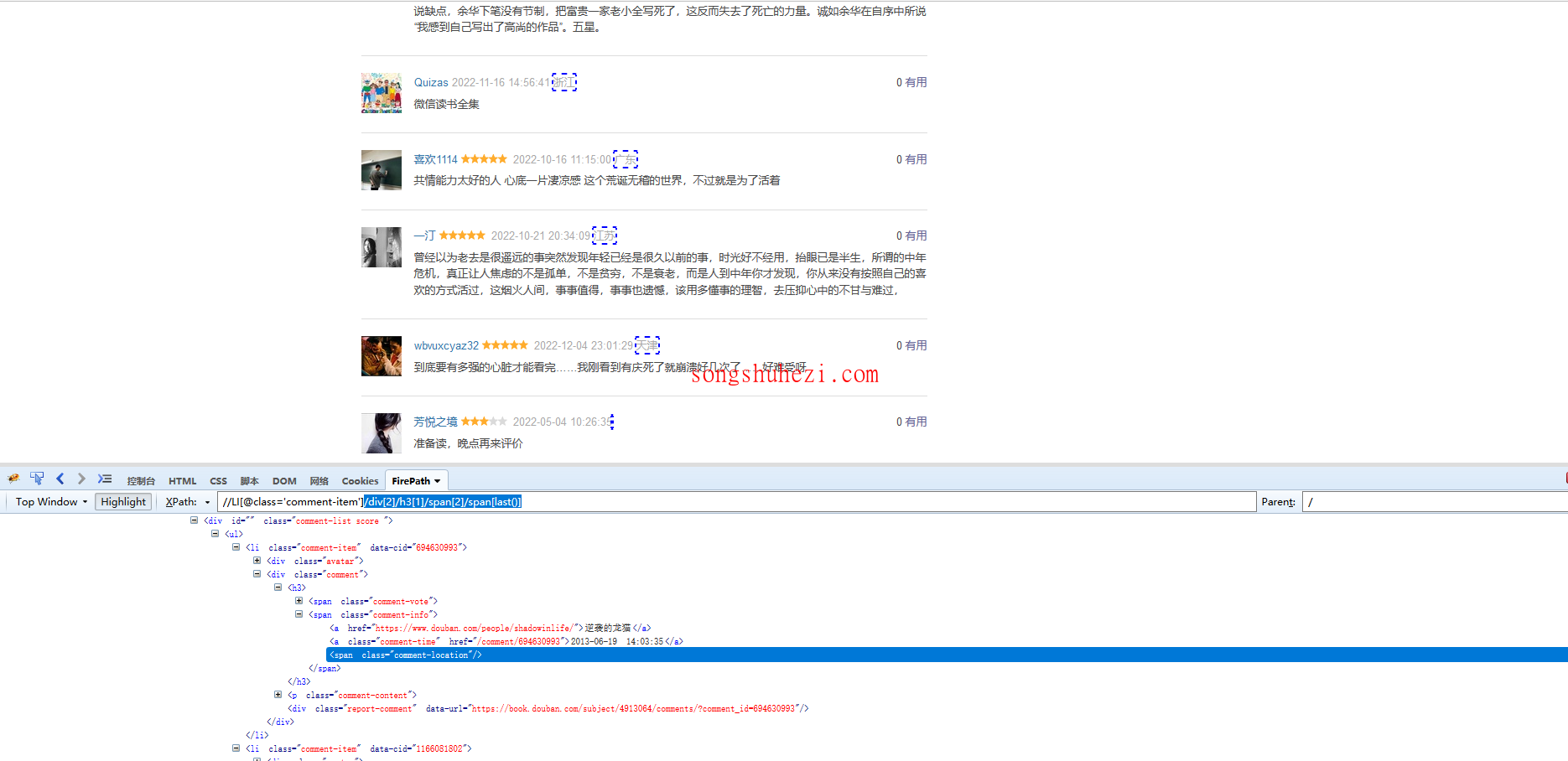Open the Top Window dropdown
The width and height of the screenshot is (1568, 761).
click(51, 502)
